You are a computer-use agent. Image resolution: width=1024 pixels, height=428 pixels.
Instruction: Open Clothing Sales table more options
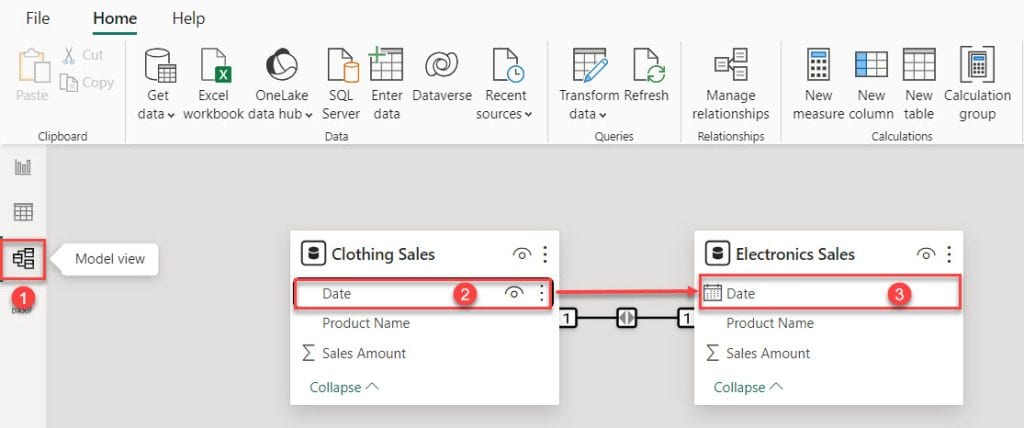[x=545, y=254]
